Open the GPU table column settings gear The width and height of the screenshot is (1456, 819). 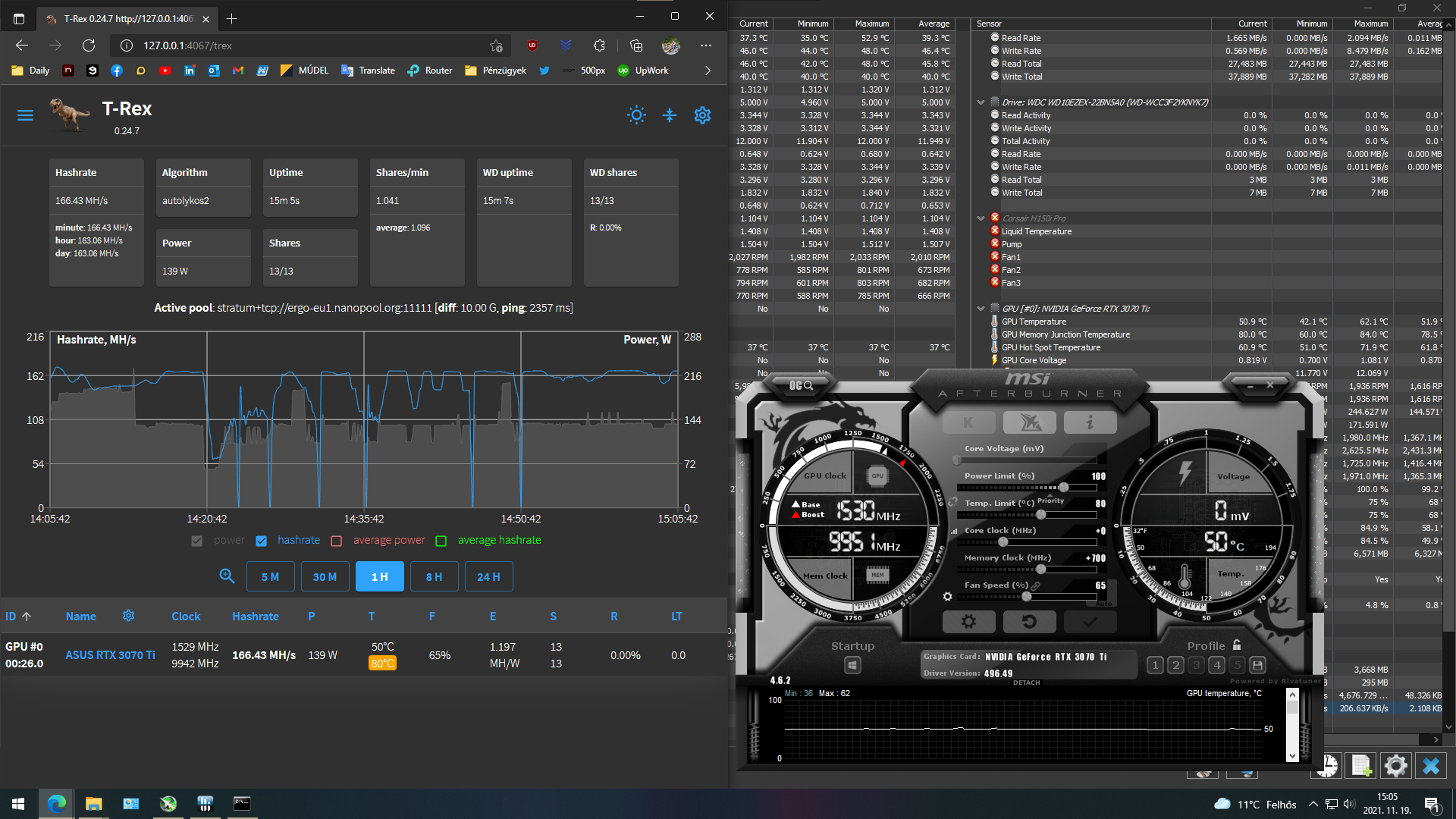[128, 616]
